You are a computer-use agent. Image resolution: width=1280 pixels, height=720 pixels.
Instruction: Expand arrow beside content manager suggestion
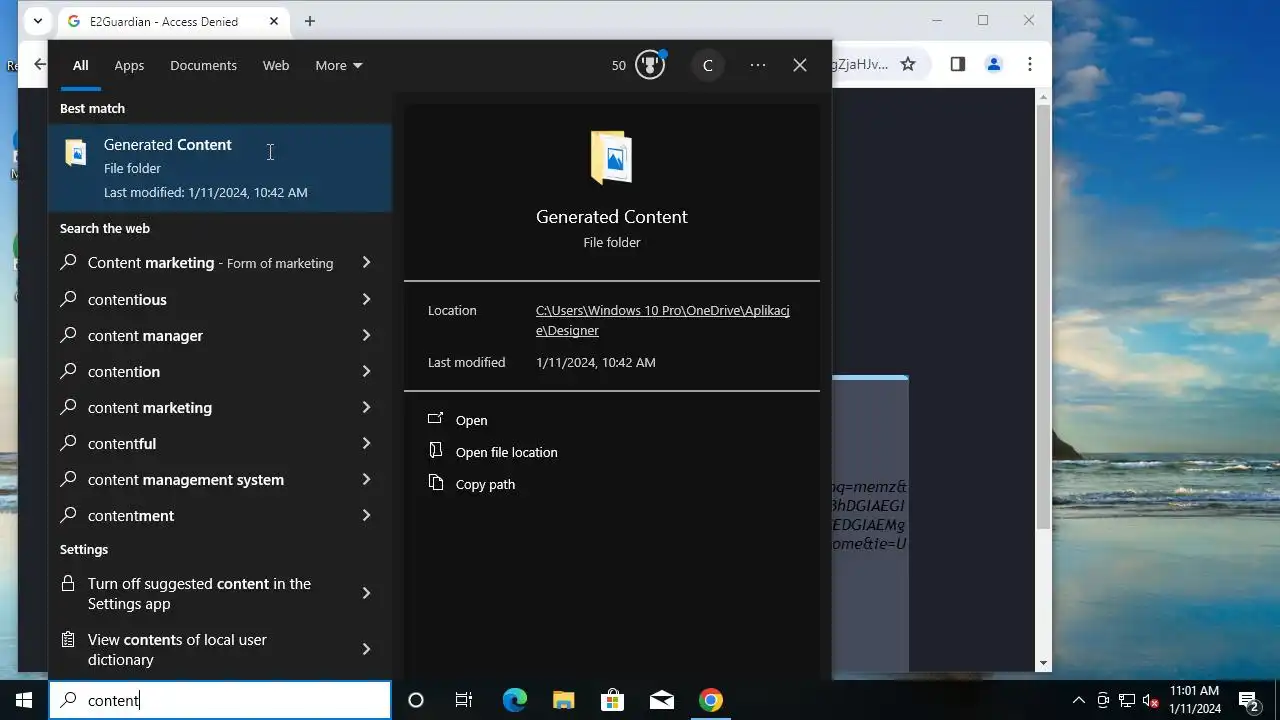point(366,335)
